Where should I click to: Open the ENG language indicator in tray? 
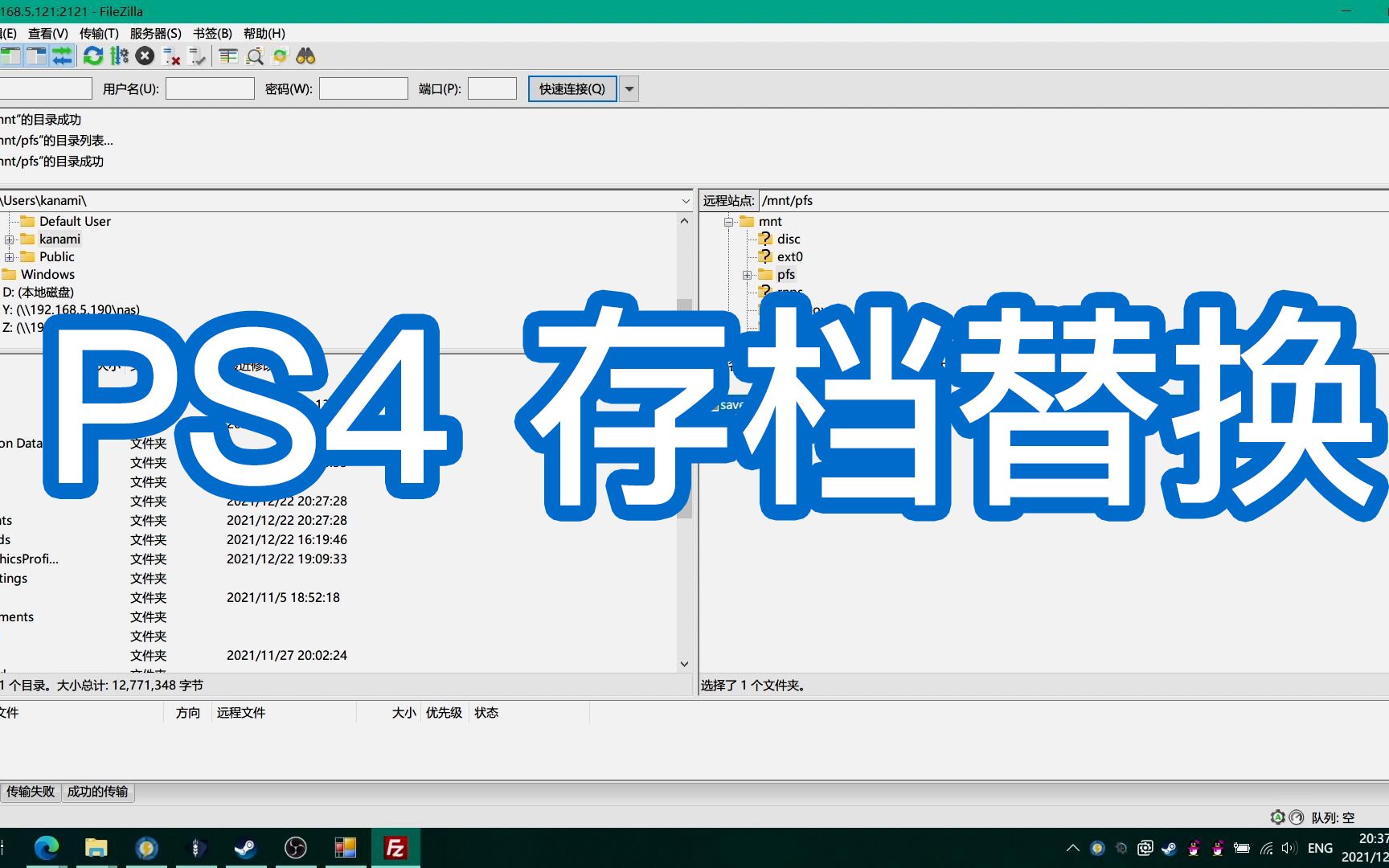pyautogui.click(x=1319, y=847)
